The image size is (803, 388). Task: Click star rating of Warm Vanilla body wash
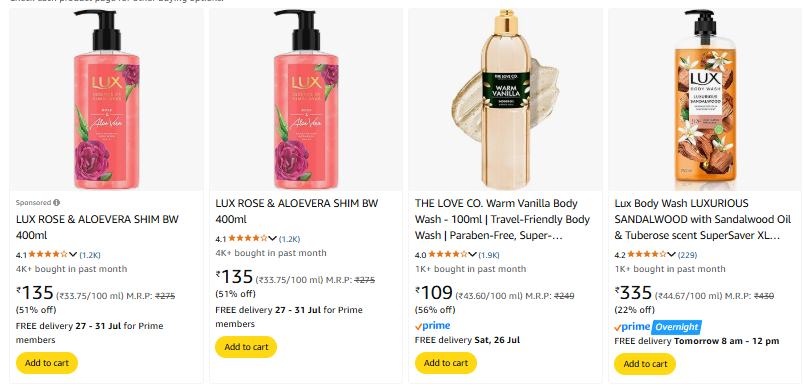click(x=447, y=254)
